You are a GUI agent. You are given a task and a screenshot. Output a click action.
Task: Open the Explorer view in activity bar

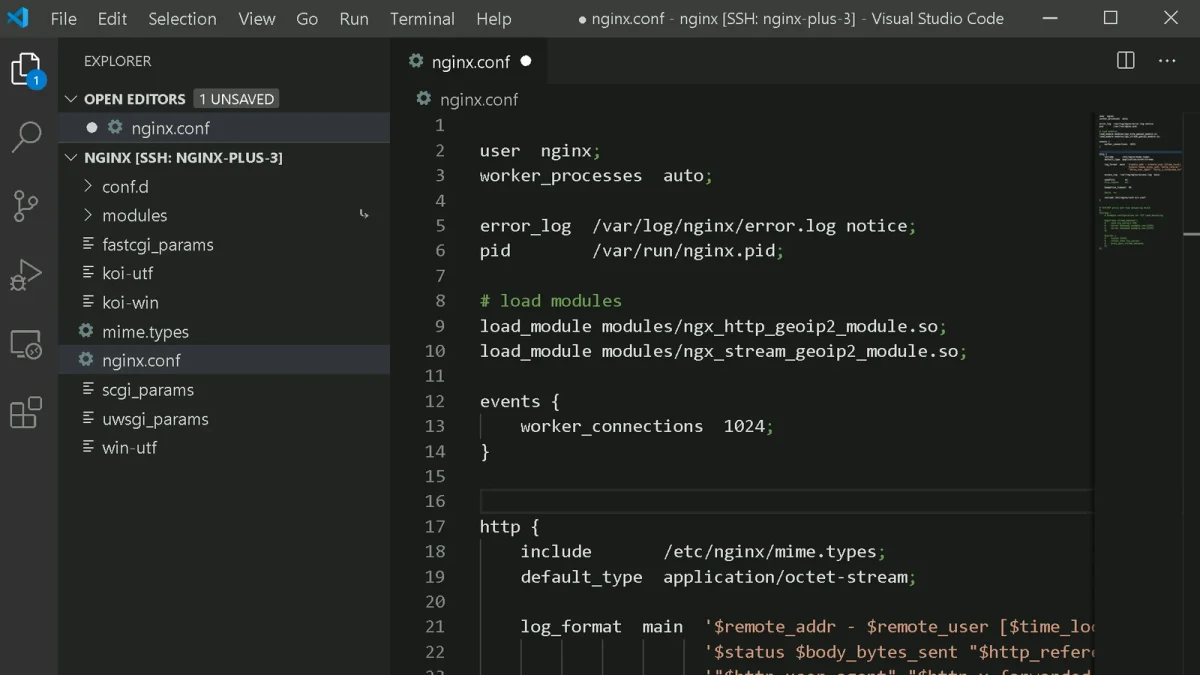coord(27,70)
